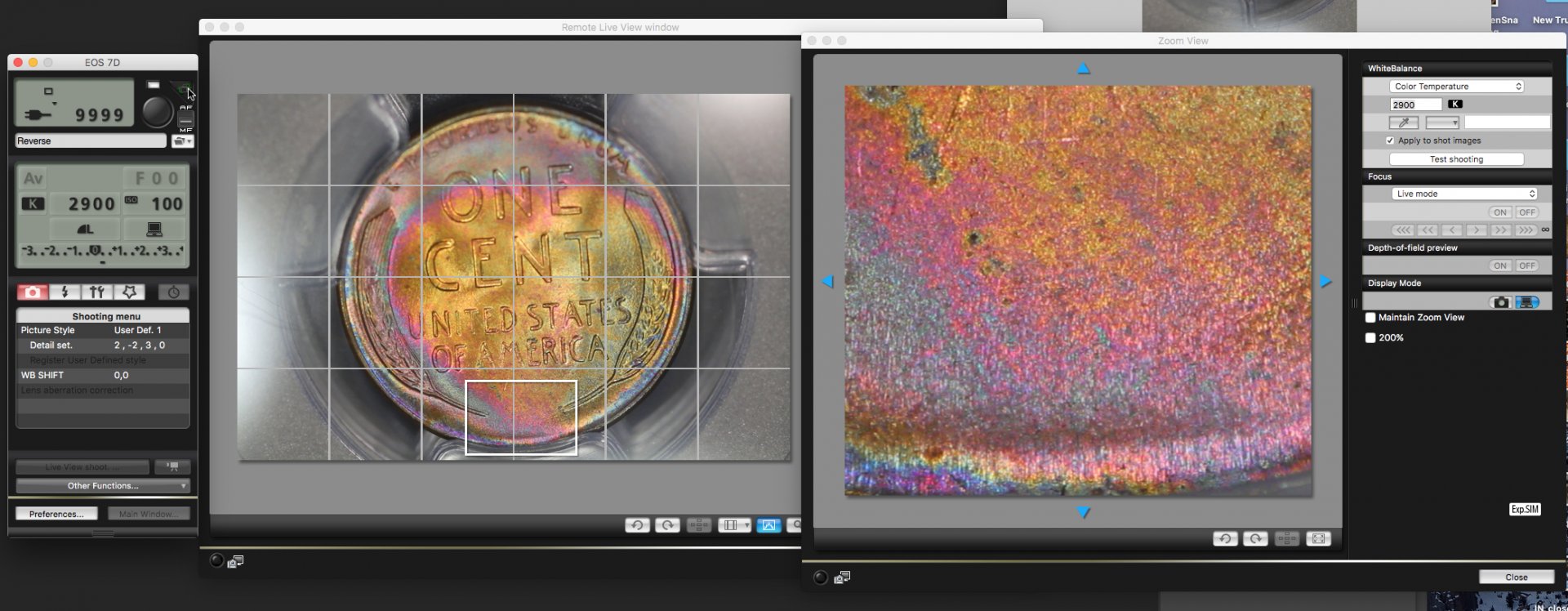This screenshot has width=1568, height=611.
Task: Open the self-timer settings icon
Action: pos(173,292)
